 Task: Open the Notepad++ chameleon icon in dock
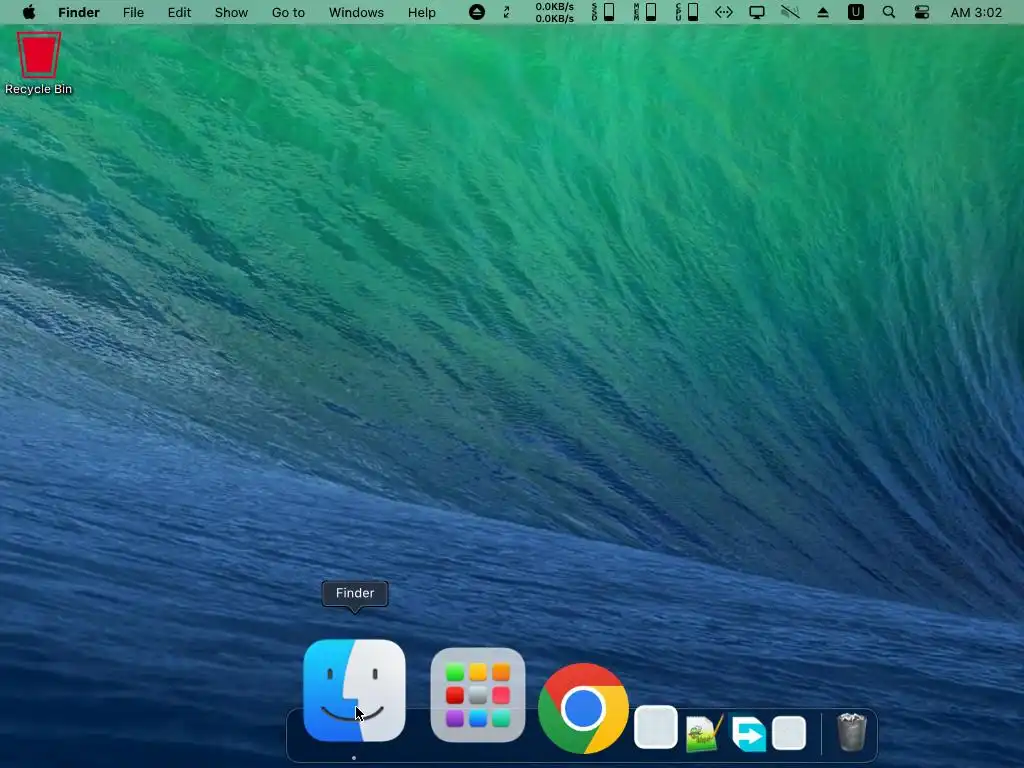(704, 733)
